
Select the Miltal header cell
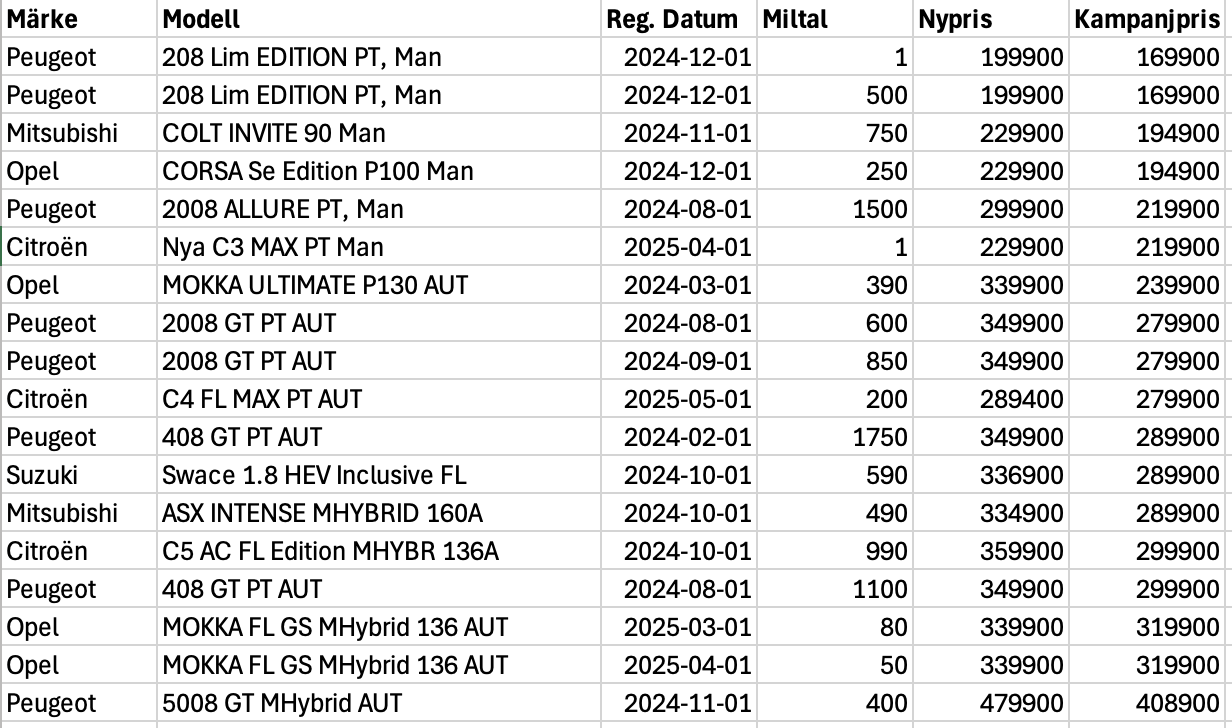click(834, 19)
